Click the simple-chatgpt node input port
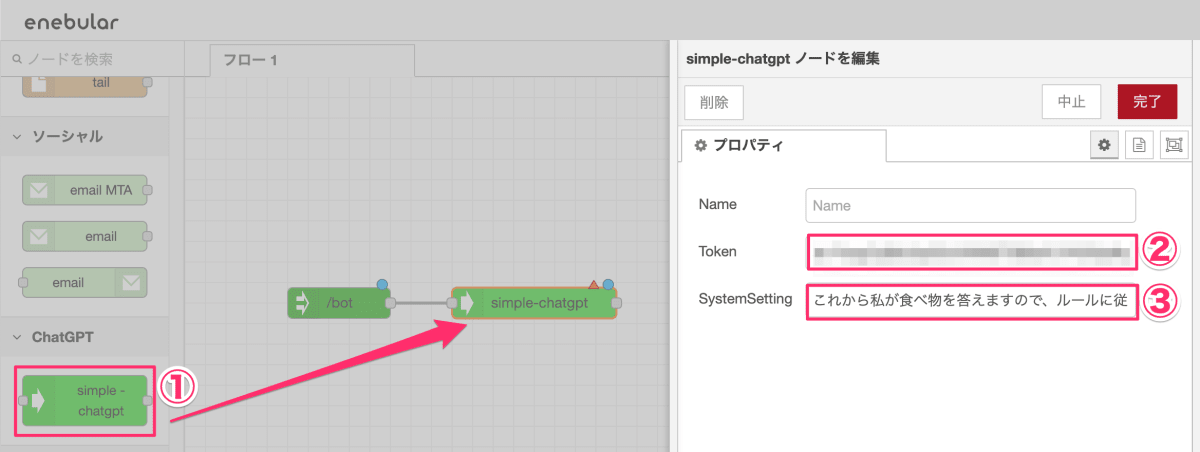 tap(452, 302)
